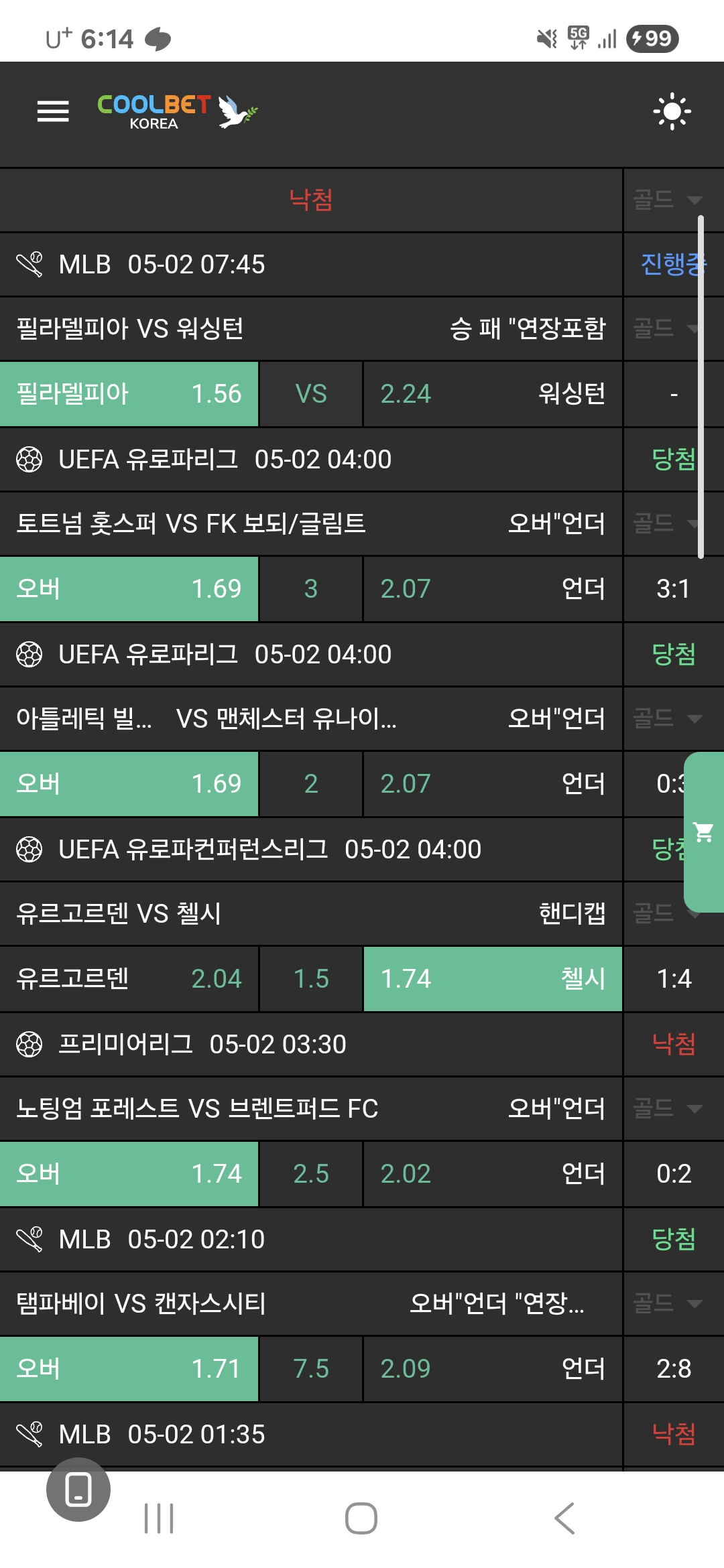The width and height of the screenshot is (724, 1568).
Task: Open 골드 dropdown for 노팅엄 포레스트 match
Action: (x=667, y=1108)
